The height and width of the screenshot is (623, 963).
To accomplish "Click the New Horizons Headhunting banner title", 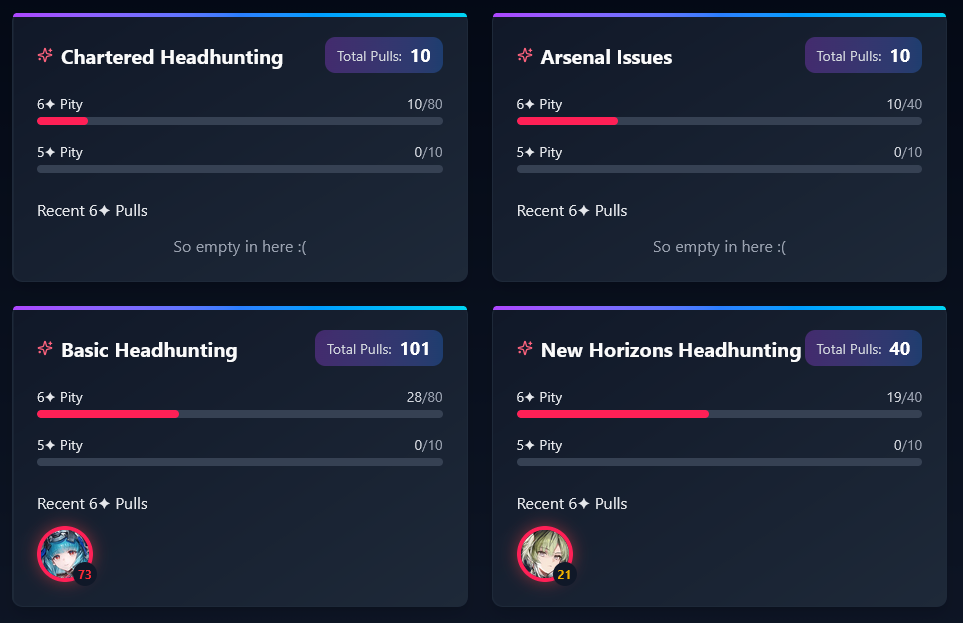I will (x=671, y=350).
